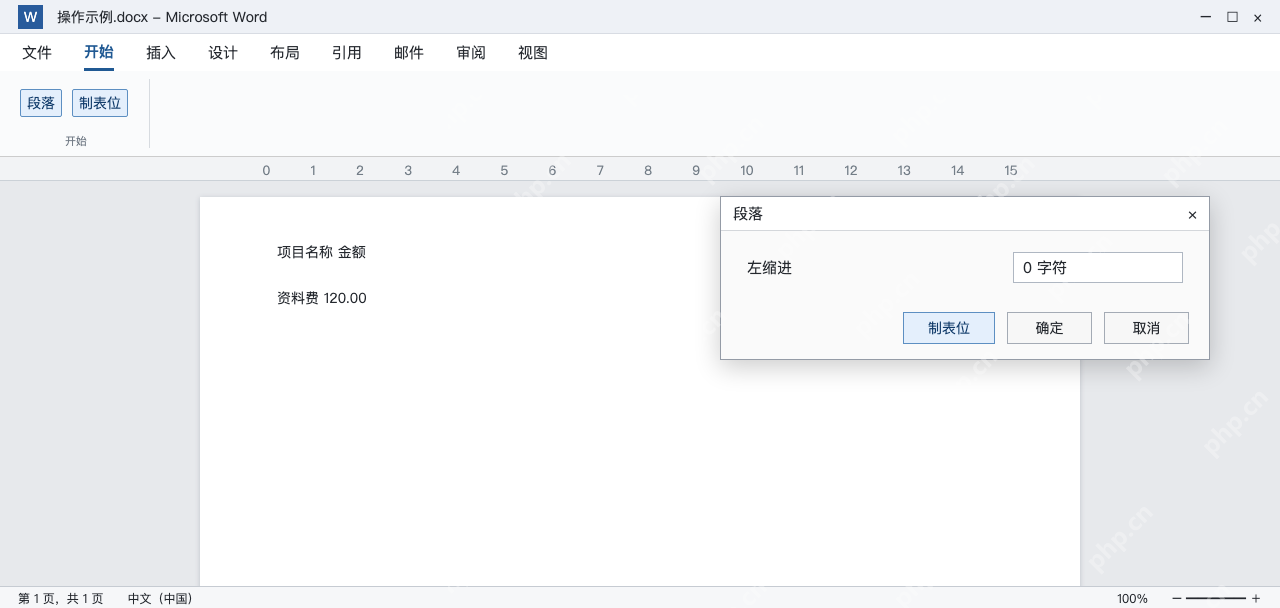The image size is (1280, 608).
Task: Click the 制表位 button in the ribbon
Action: point(100,103)
